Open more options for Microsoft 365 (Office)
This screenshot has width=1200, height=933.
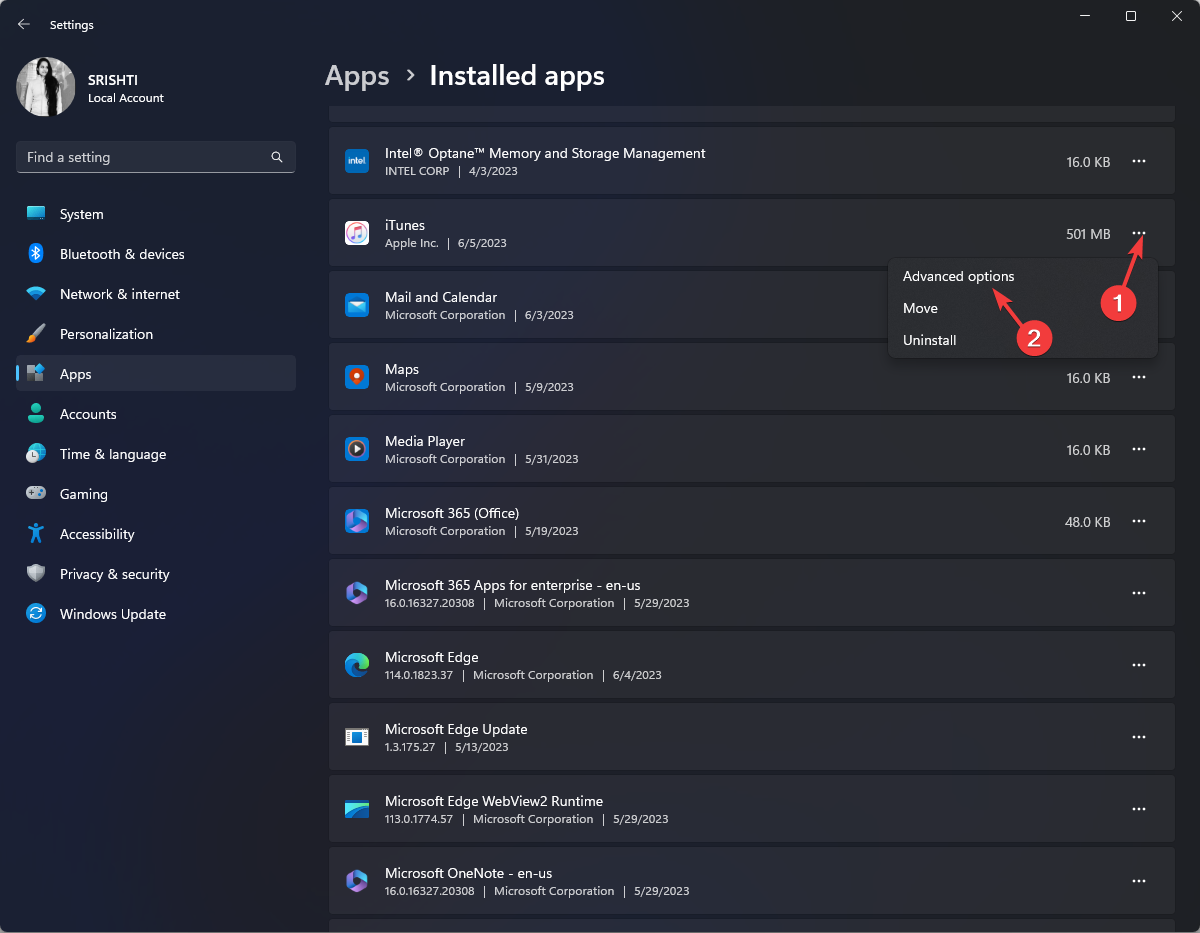tap(1138, 521)
